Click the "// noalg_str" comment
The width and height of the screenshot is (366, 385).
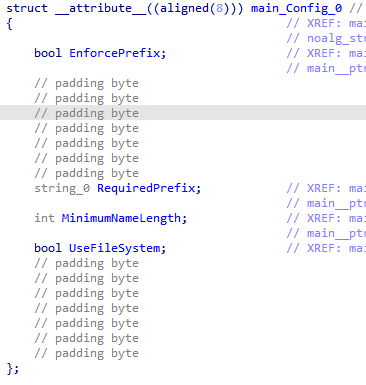tap(326, 38)
